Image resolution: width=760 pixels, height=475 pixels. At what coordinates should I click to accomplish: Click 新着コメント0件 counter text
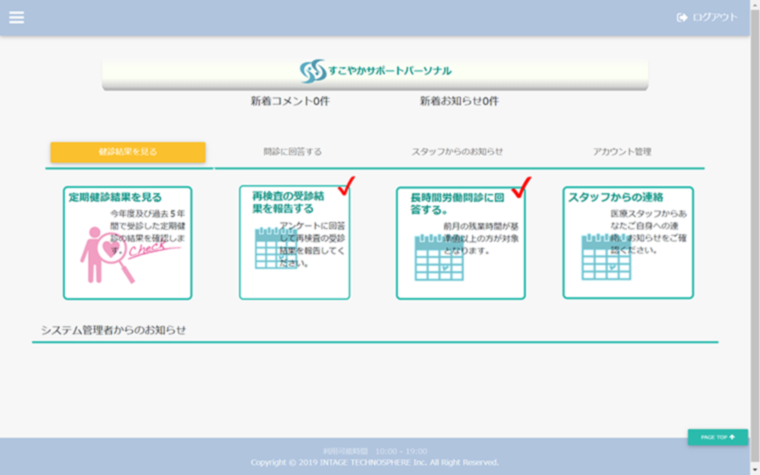pyautogui.click(x=290, y=102)
